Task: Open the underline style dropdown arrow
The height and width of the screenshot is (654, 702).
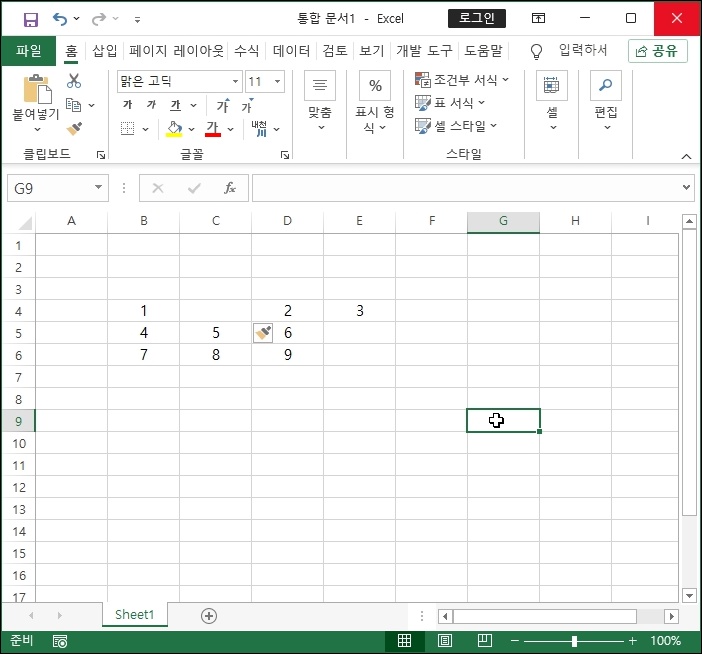Action: (x=193, y=106)
